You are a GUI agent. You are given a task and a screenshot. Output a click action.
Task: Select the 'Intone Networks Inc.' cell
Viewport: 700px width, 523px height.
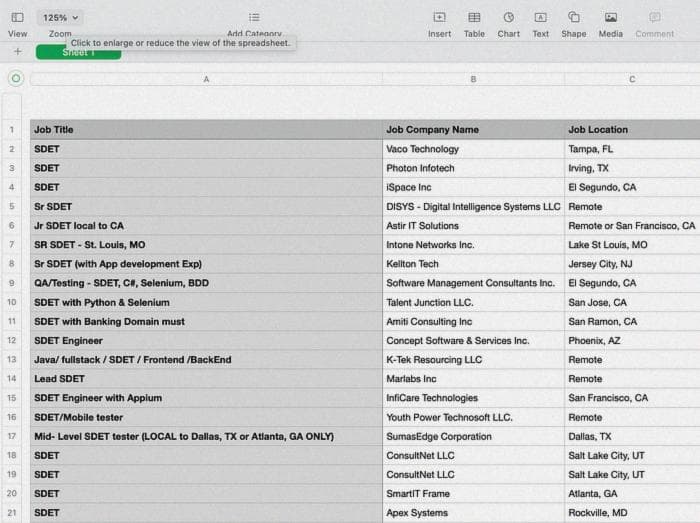pyautogui.click(x=473, y=245)
